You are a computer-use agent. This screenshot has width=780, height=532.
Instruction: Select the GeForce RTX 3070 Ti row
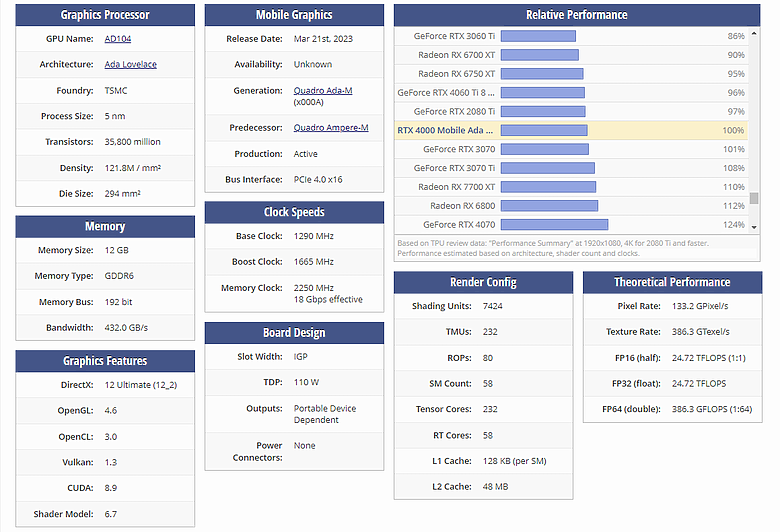[571, 168]
